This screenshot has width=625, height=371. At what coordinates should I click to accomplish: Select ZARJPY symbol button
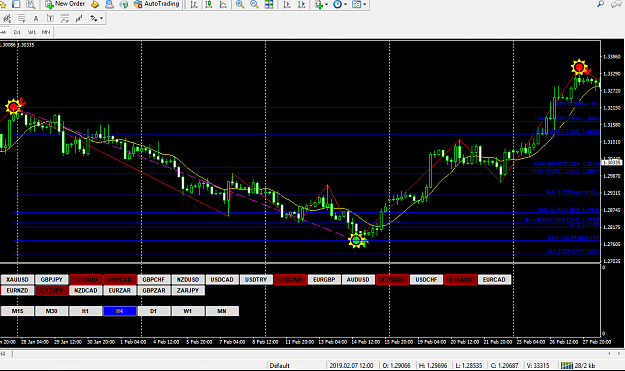point(188,291)
